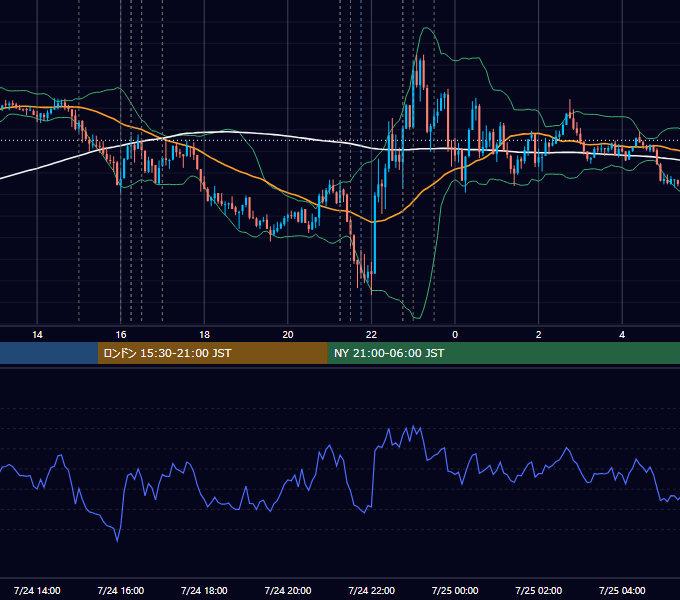Click the 7/25 00:00 time label
Screen dimensions: 680x600
click(x=455, y=590)
